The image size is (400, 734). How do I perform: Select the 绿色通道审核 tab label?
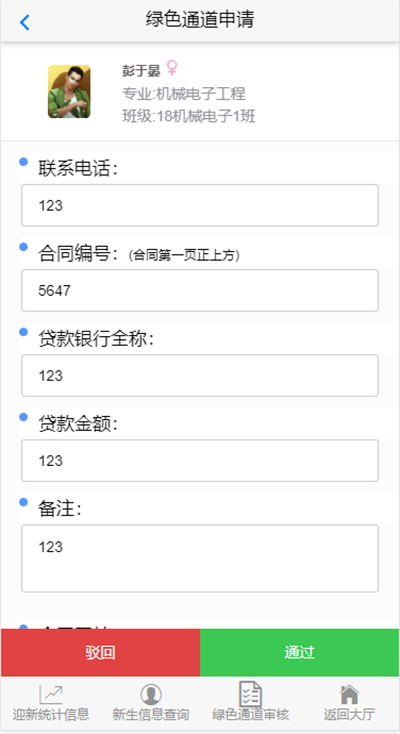coord(251,715)
